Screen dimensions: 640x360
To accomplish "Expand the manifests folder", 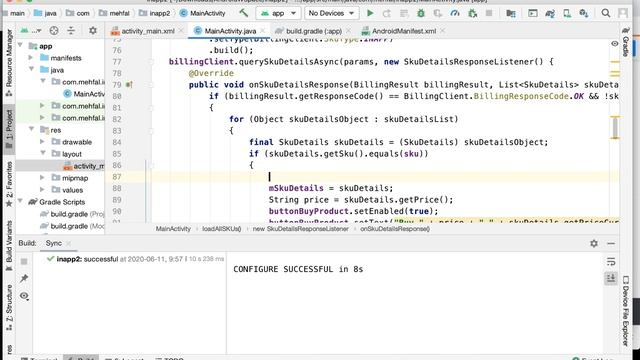I will 31,58.
